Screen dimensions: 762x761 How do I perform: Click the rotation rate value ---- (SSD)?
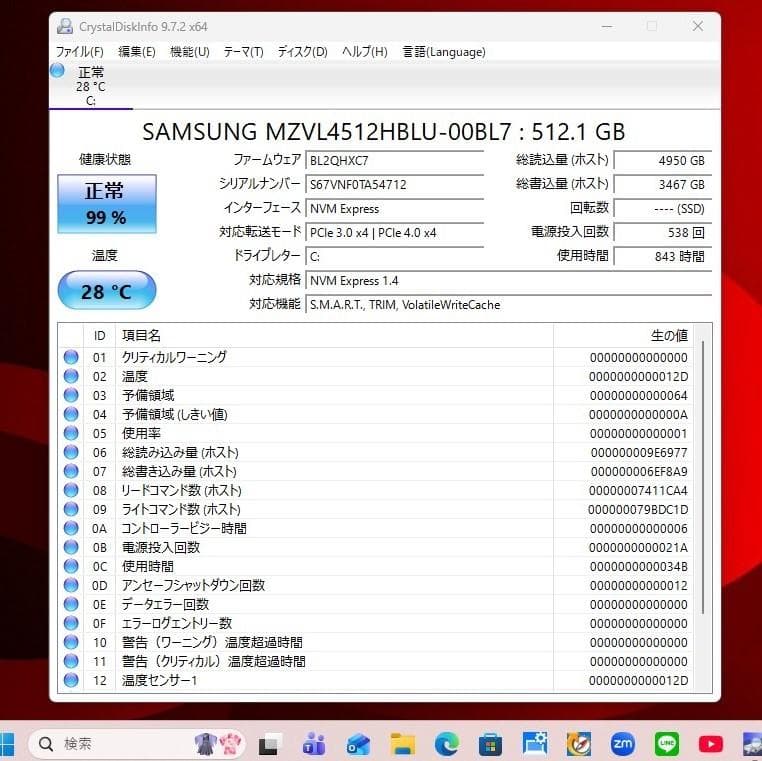[x=663, y=208]
